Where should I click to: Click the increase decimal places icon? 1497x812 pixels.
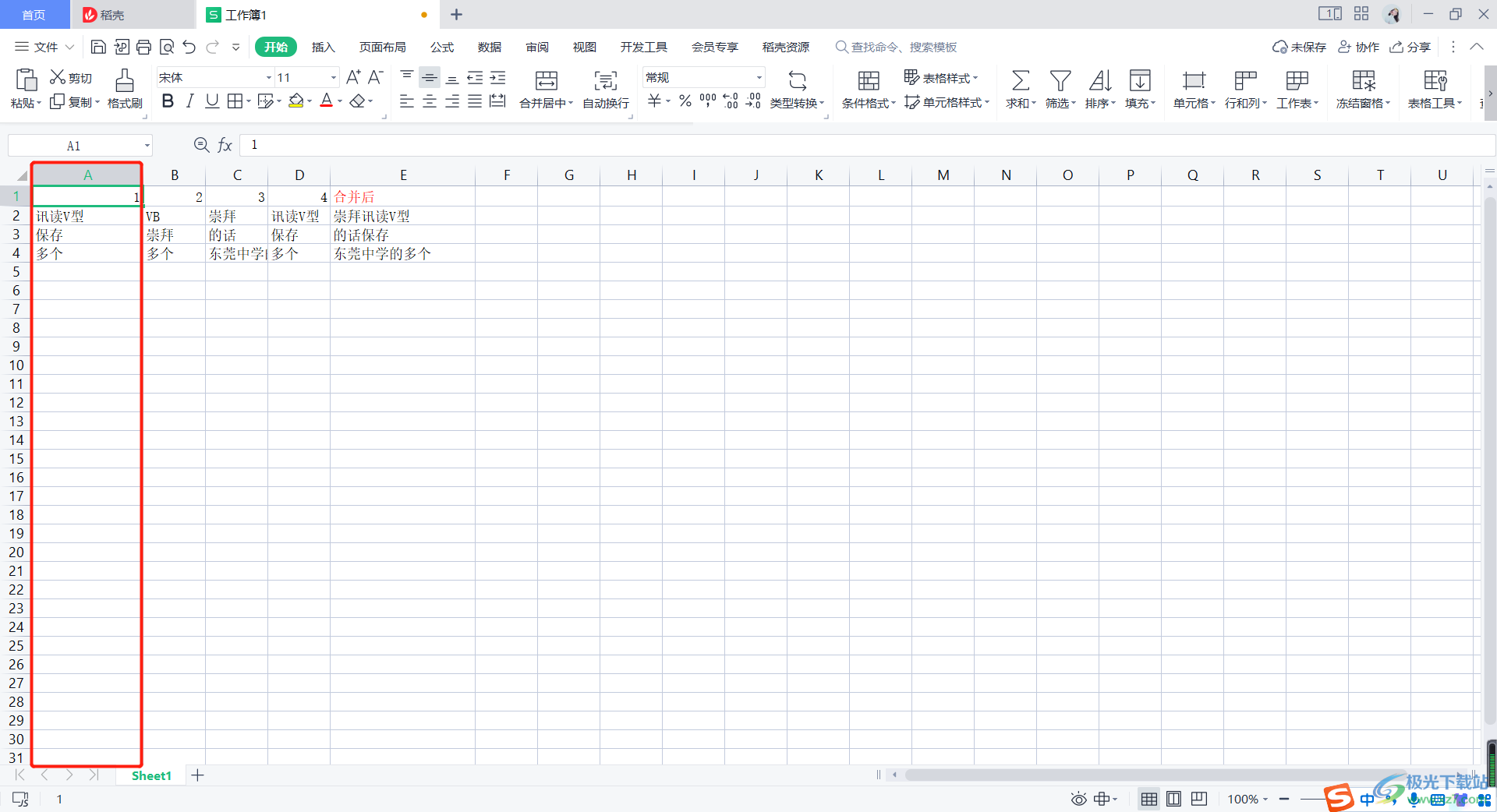[x=731, y=101]
